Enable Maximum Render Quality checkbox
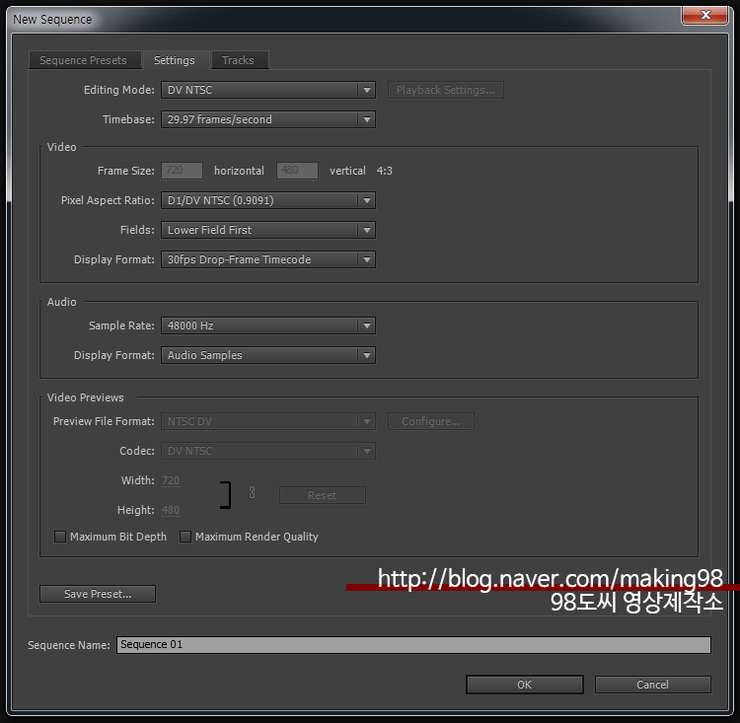 click(185, 537)
